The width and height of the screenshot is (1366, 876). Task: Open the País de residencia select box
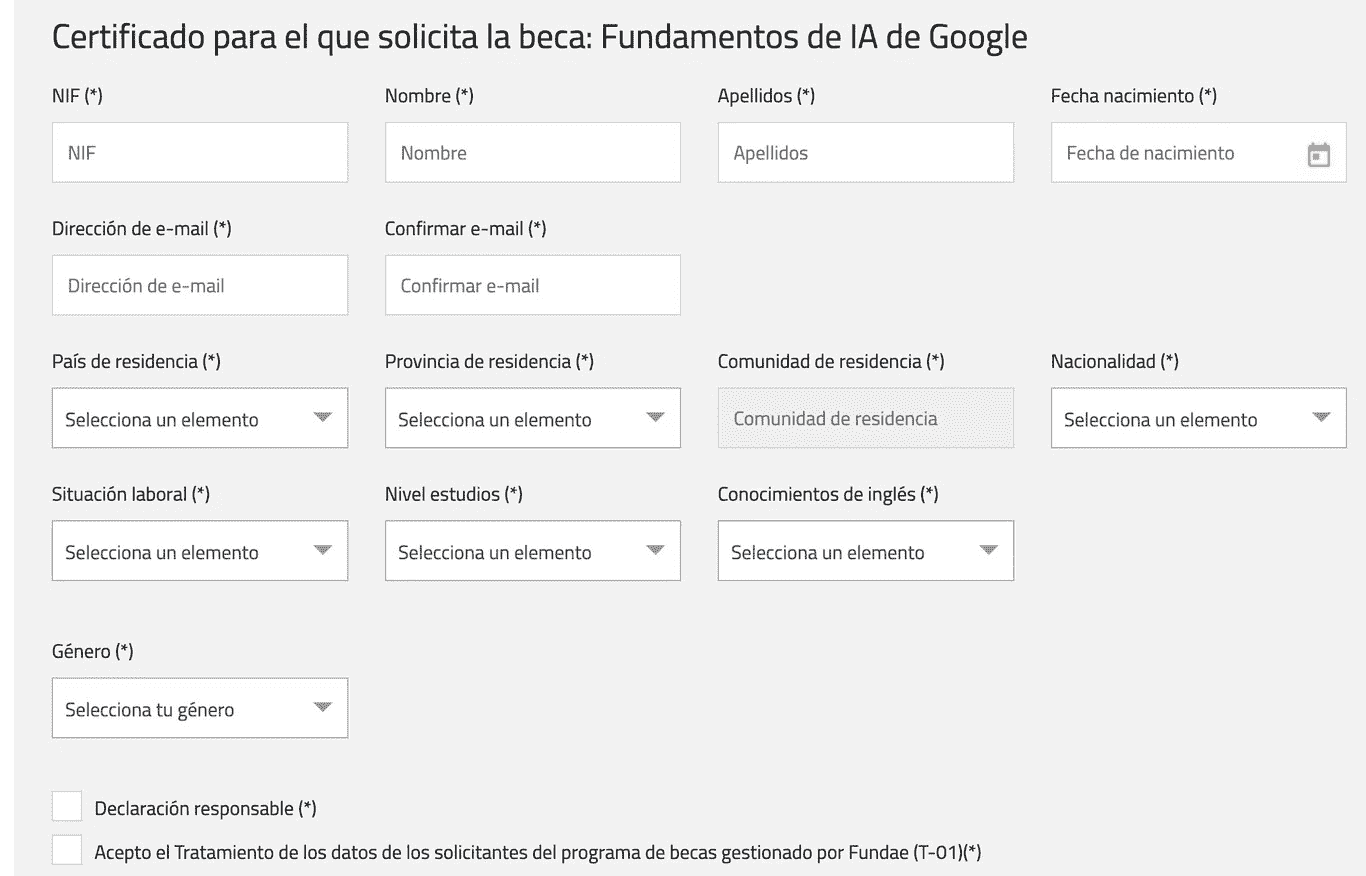pyautogui.click(x=200, y=418)
